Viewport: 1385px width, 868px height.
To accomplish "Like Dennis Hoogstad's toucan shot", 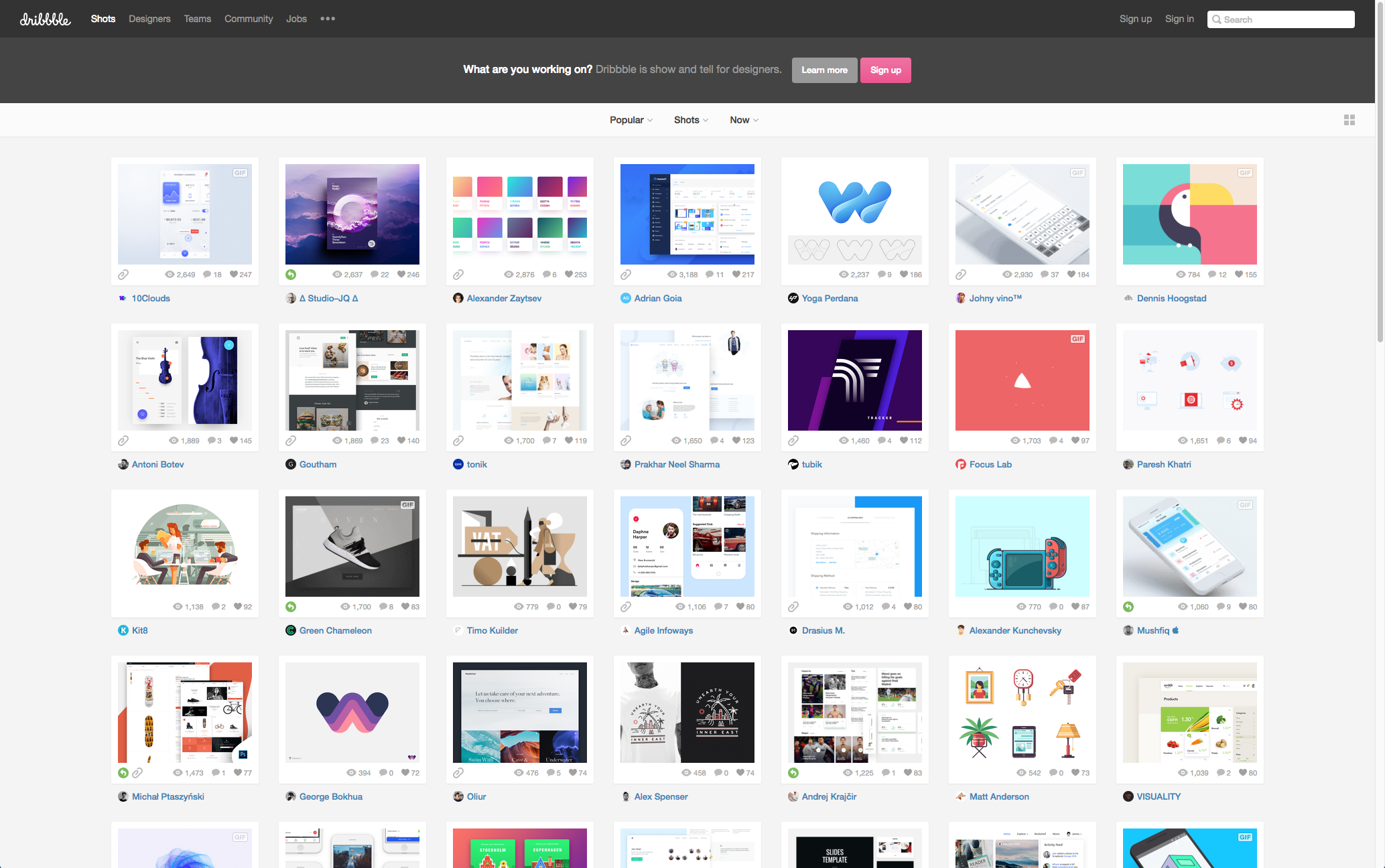I will tap(1239, 275).
